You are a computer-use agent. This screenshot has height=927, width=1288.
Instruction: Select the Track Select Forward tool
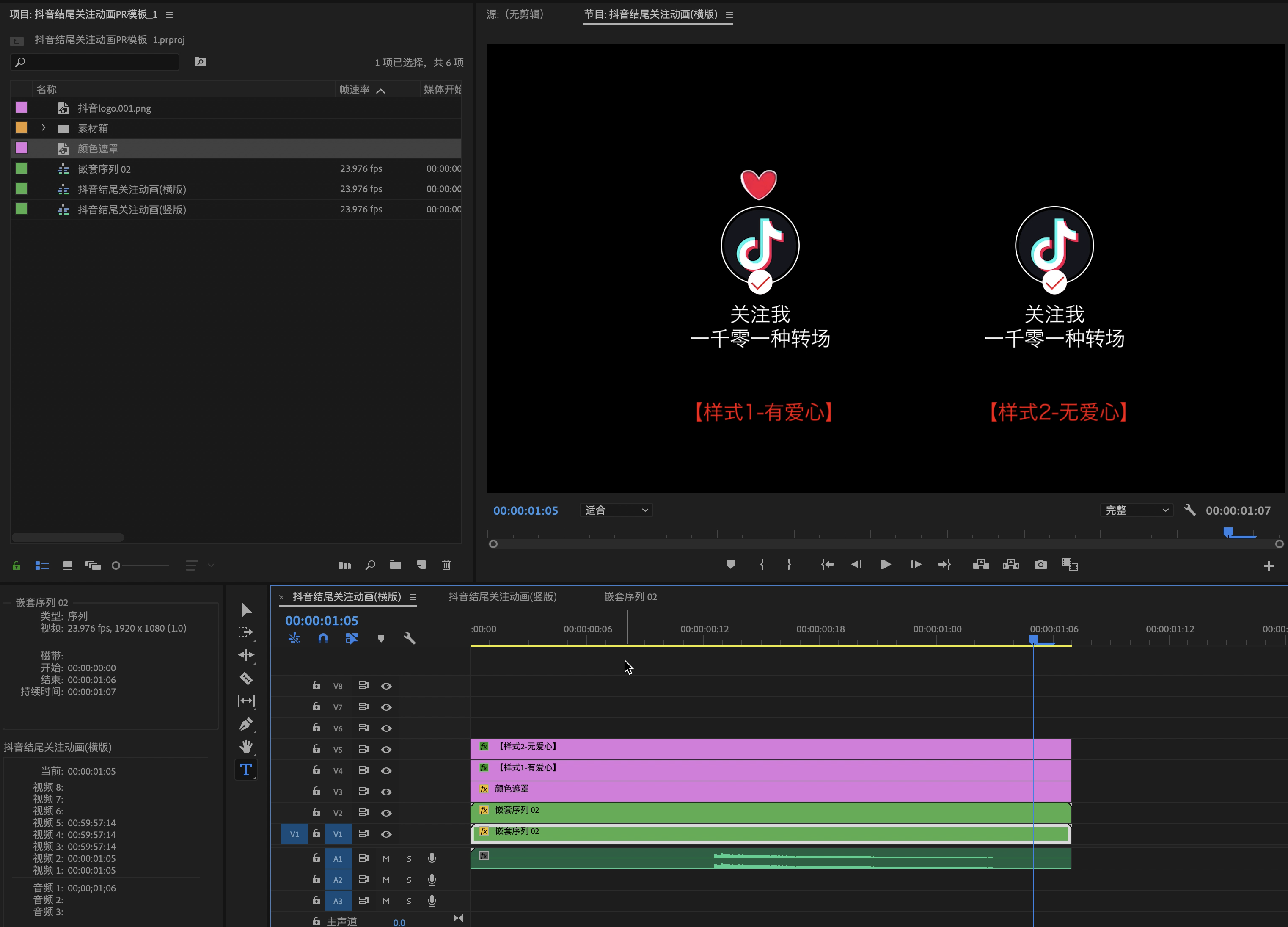pos(246,632)
